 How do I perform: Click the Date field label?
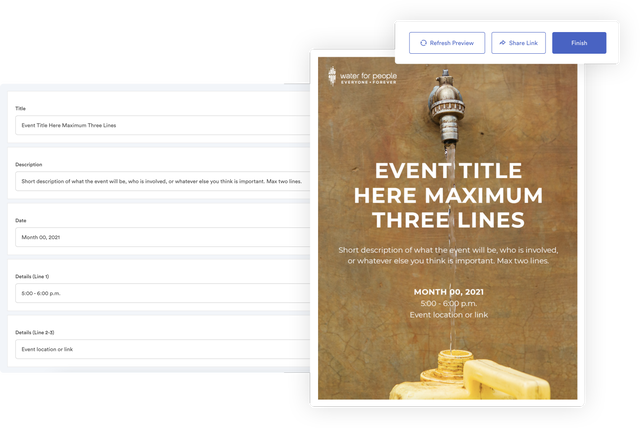point(21,220)
